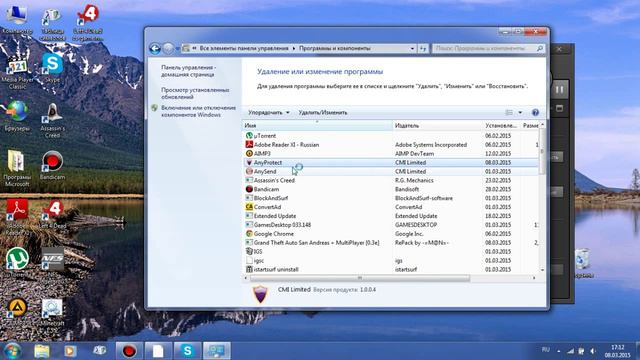This screenshot has width=640, height=360.
Task: Click the Windows Start button
Action: 12,351
